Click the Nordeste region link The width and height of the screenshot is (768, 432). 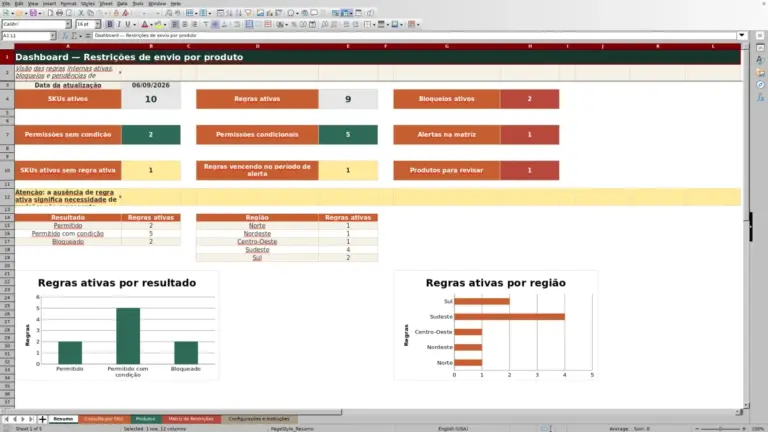pyautogui.click(x=257, y=234)
